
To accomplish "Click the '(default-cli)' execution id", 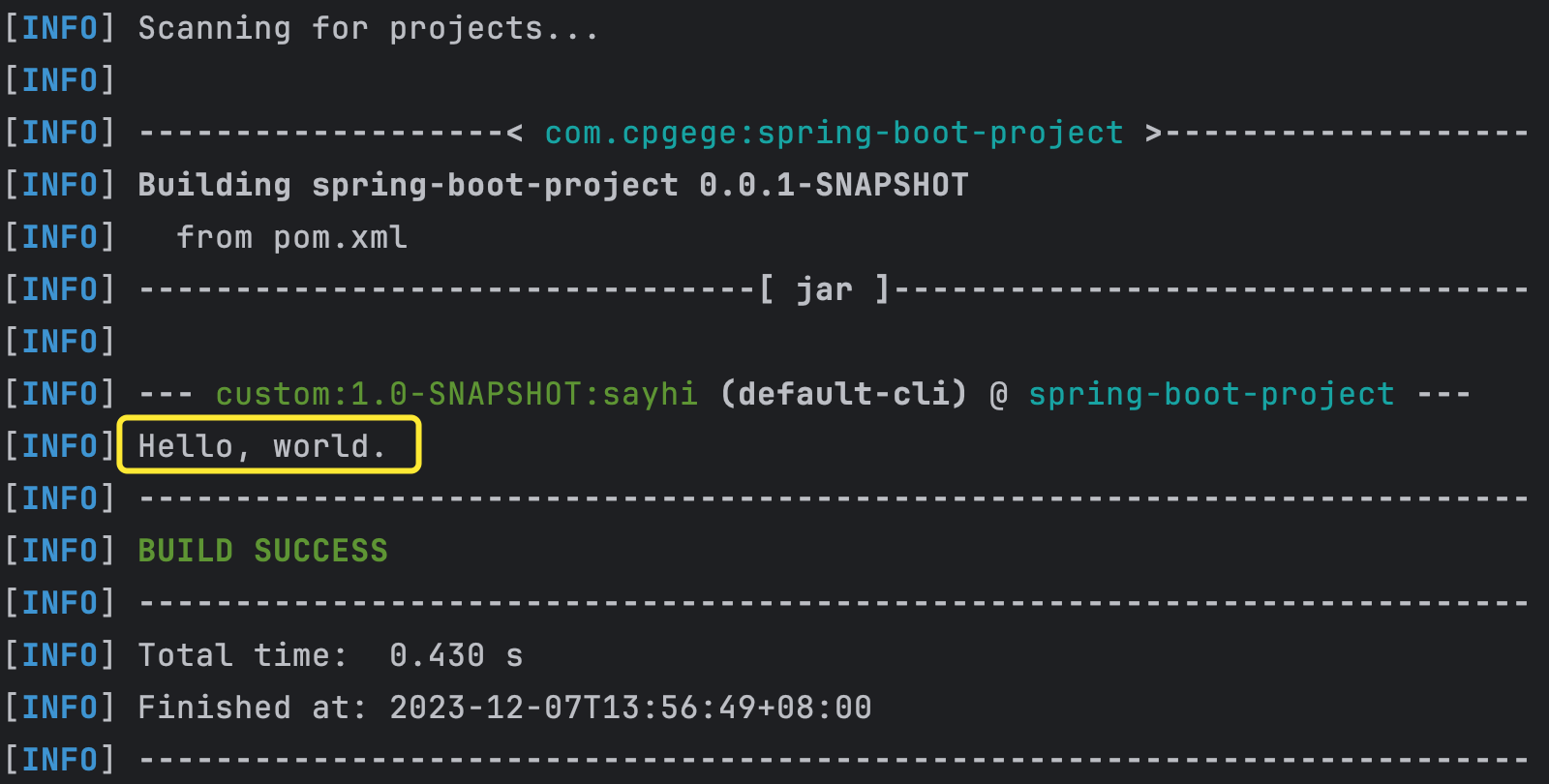I will coord(843,395).
